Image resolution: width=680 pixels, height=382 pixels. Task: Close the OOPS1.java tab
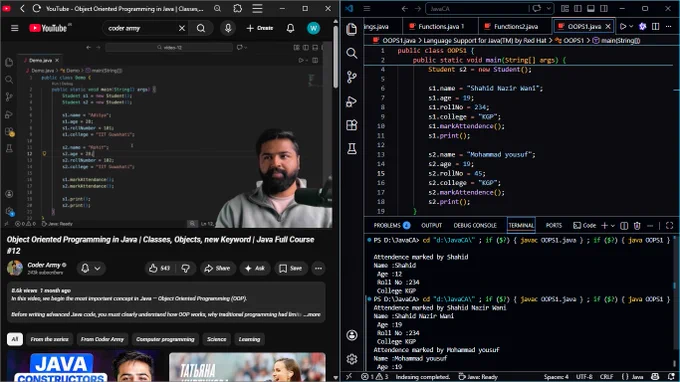tap(608, 26)
